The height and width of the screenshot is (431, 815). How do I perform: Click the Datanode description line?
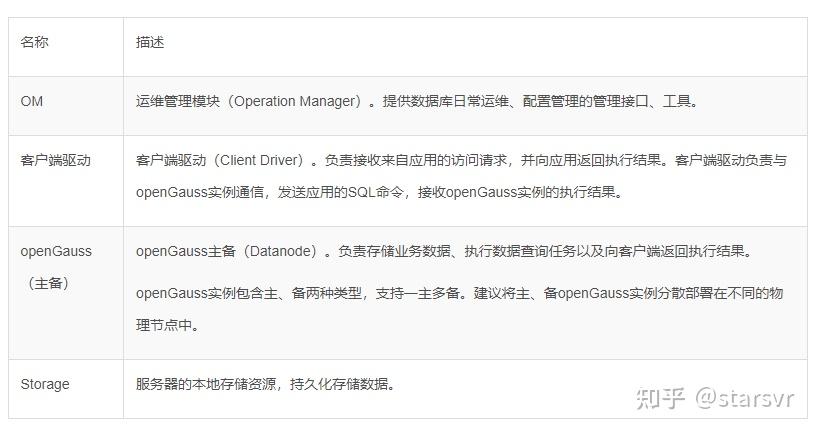coord(444,252)
